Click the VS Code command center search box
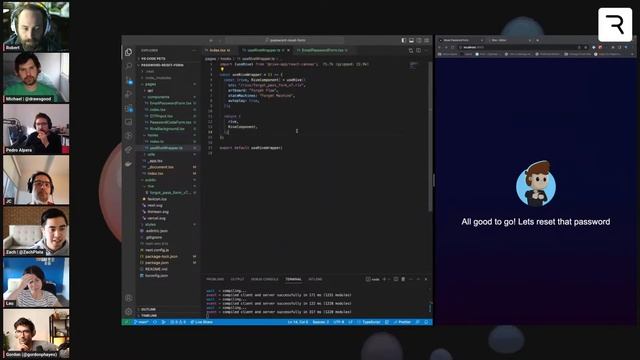The image size is (640, 360). click(286, 40)
